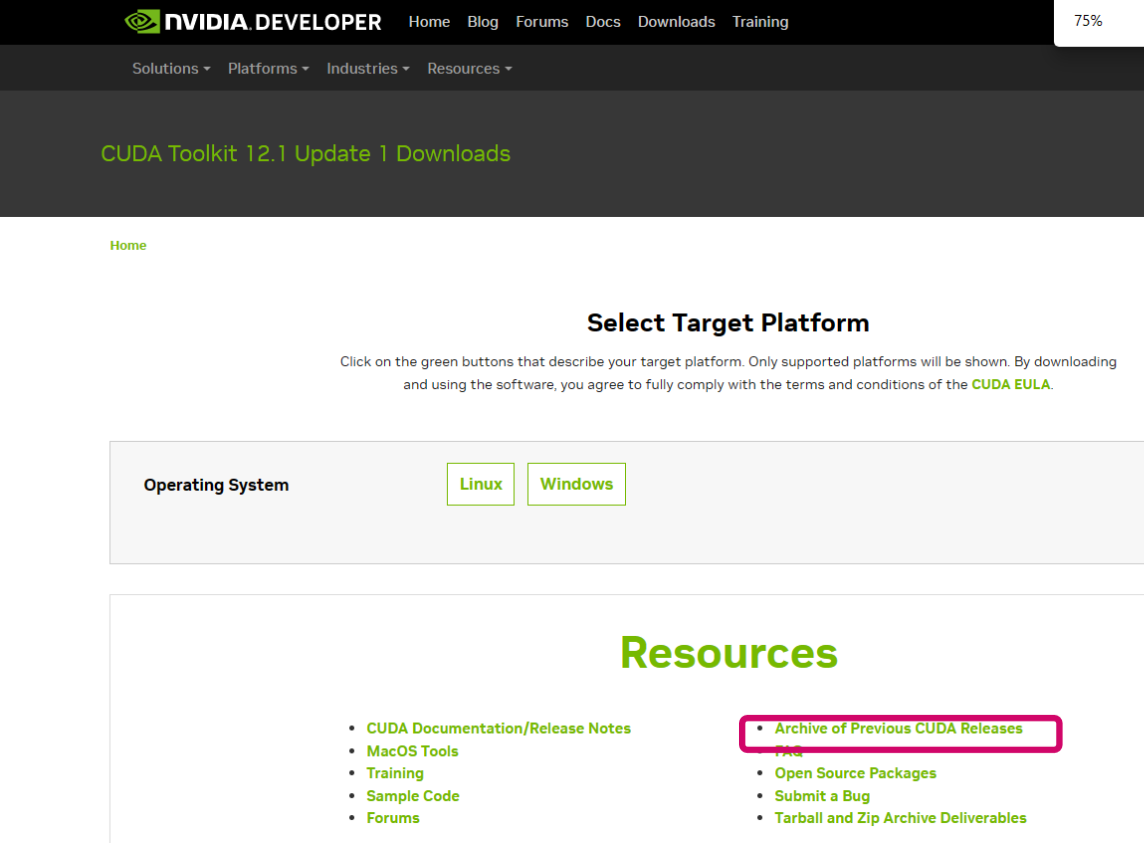Choose Windows as operating system
This screenshot has width=1147, height=846.
pos(576,484)
